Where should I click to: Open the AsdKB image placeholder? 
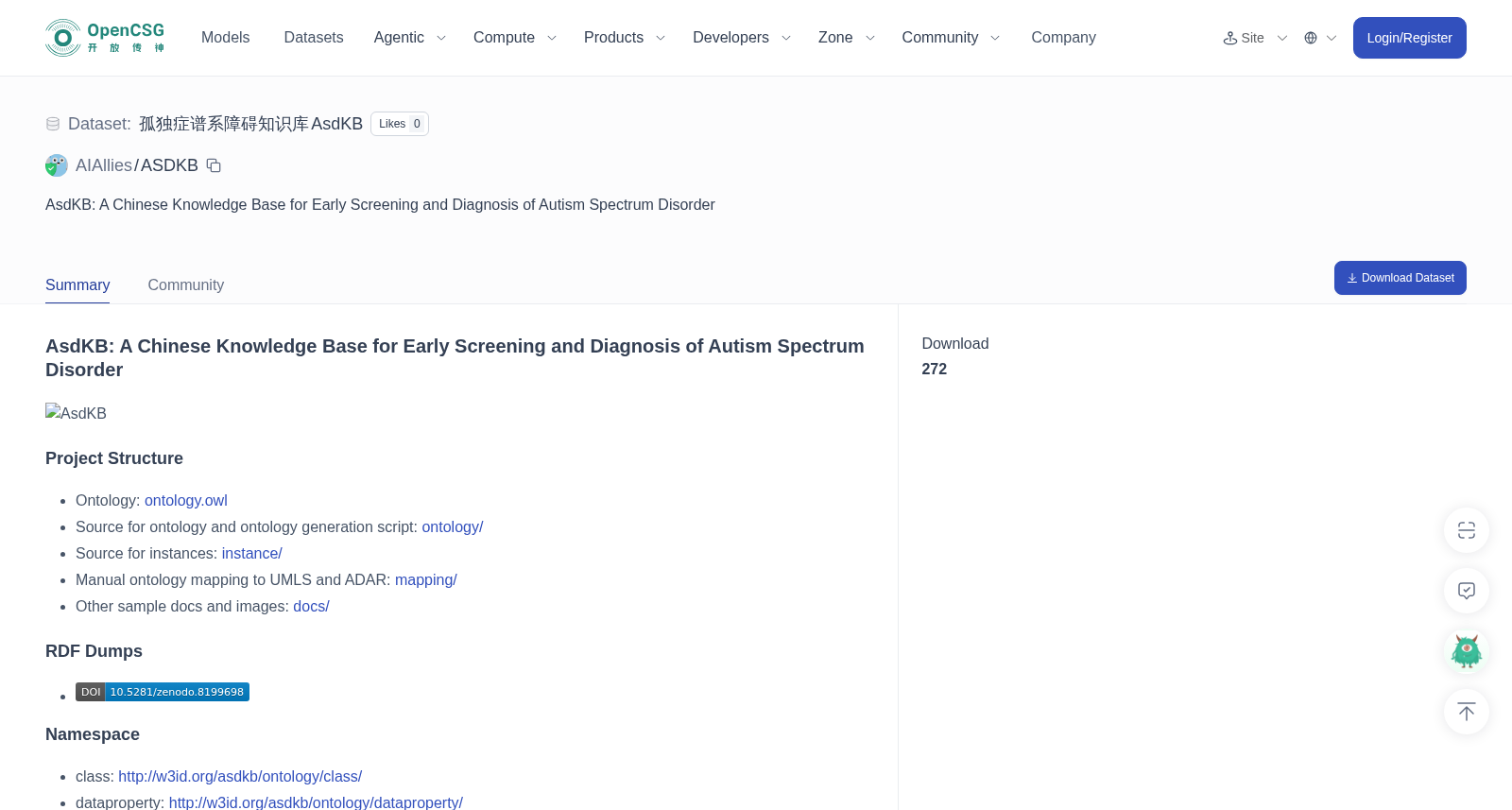pos(76,413)
